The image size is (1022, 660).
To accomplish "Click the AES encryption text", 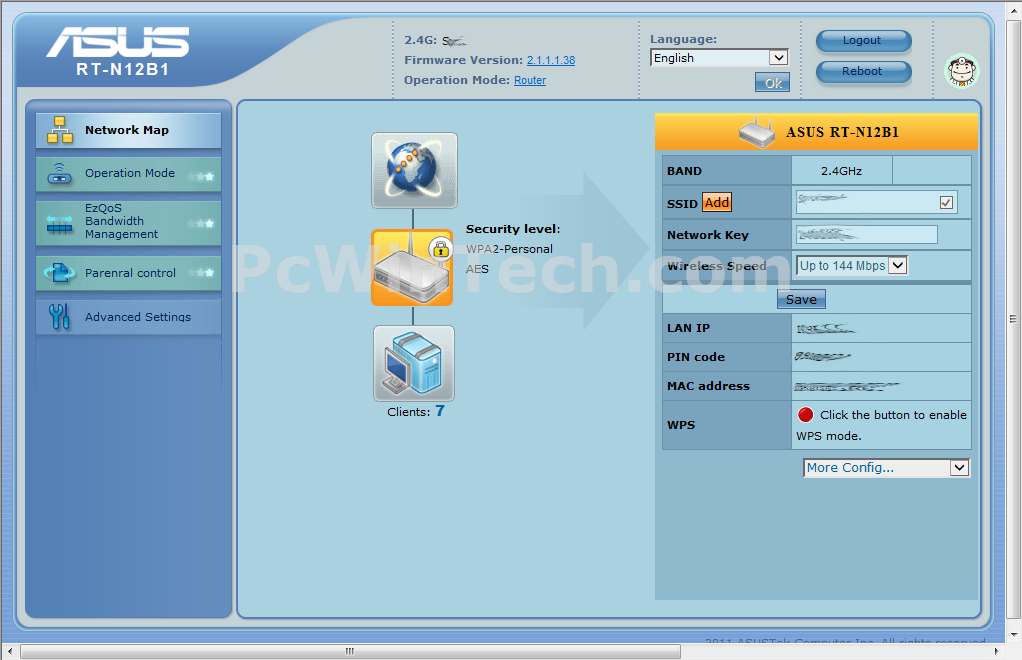I will pyautogui.click(x=477, y=269).
